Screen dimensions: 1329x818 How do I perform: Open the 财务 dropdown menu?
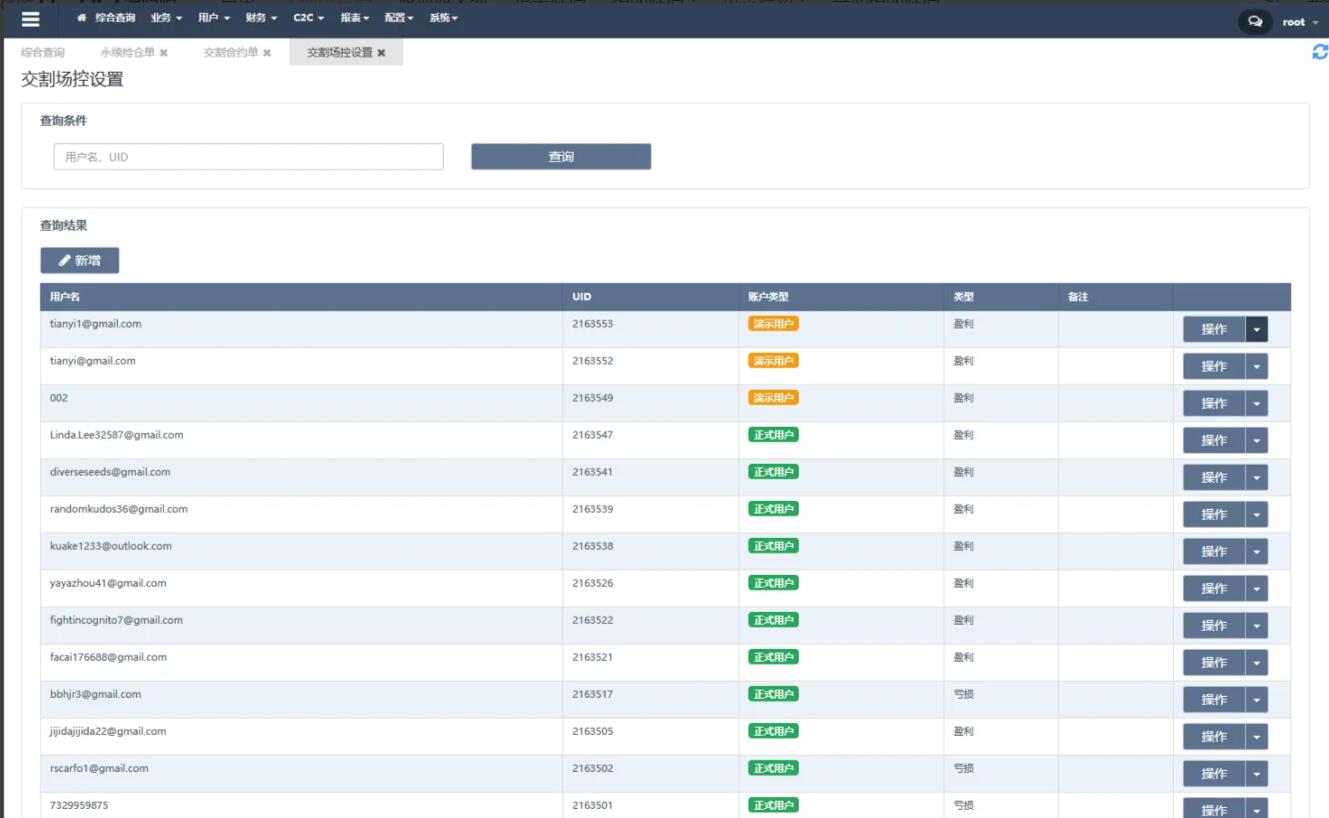coord(261,18)
